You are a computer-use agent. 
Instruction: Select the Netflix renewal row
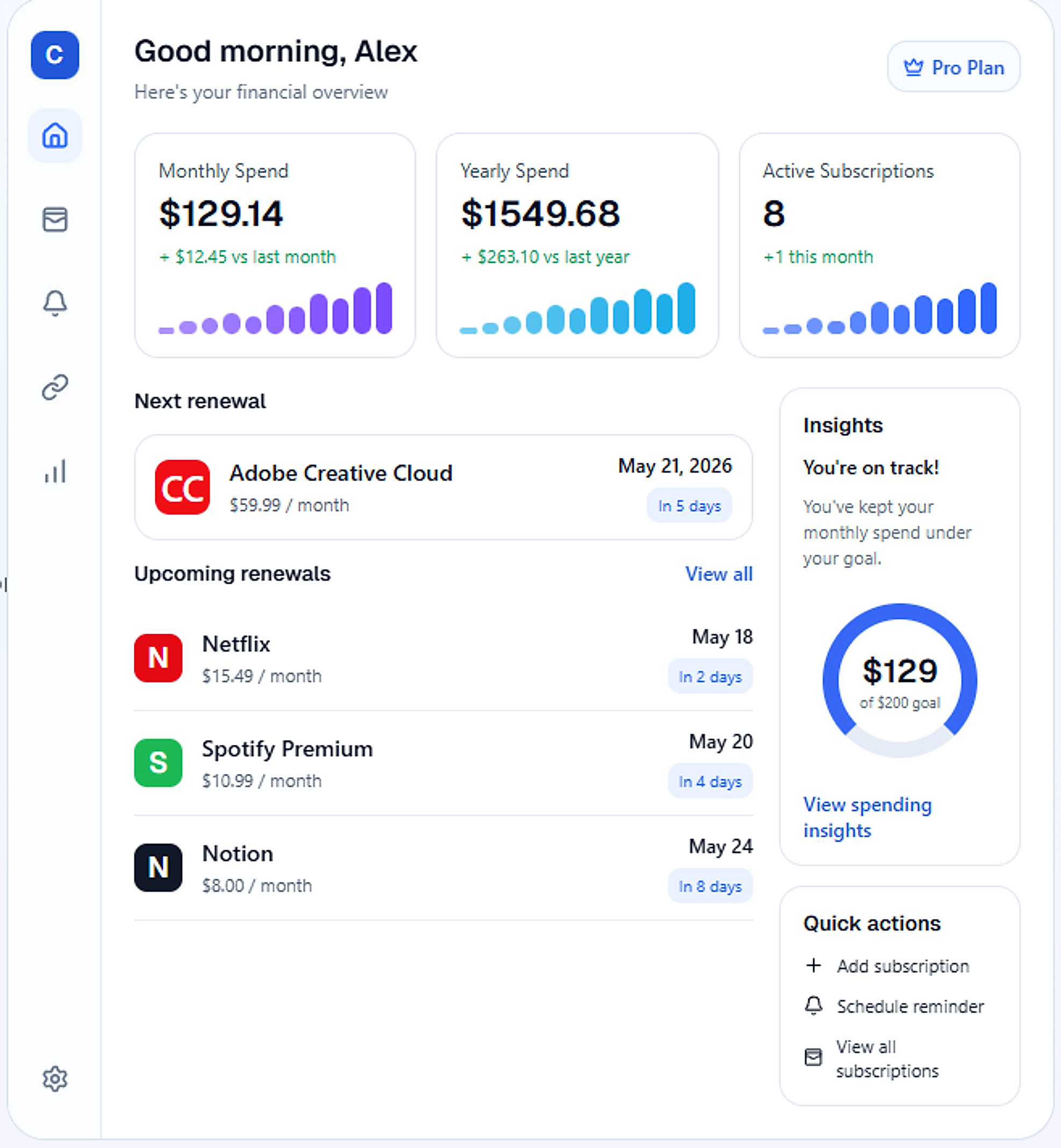click(x=443, y=658)
